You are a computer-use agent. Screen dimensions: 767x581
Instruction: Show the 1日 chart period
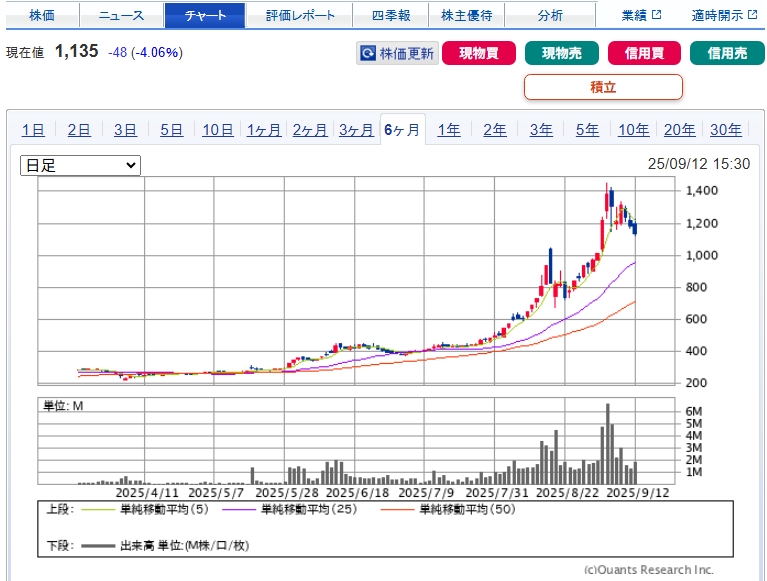(x=33, y=130)
